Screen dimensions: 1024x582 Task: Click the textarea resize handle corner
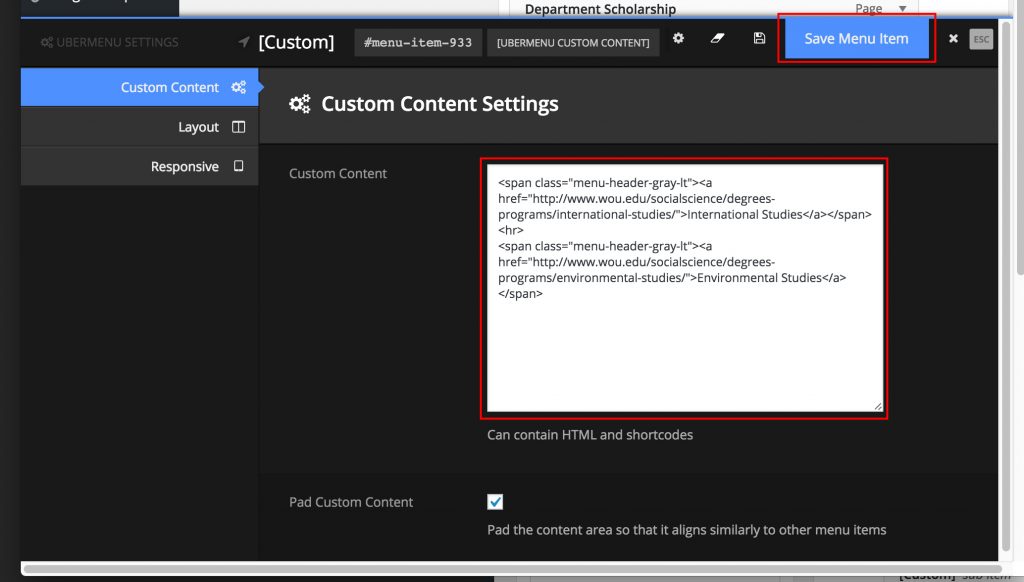(x=877, y=405)
